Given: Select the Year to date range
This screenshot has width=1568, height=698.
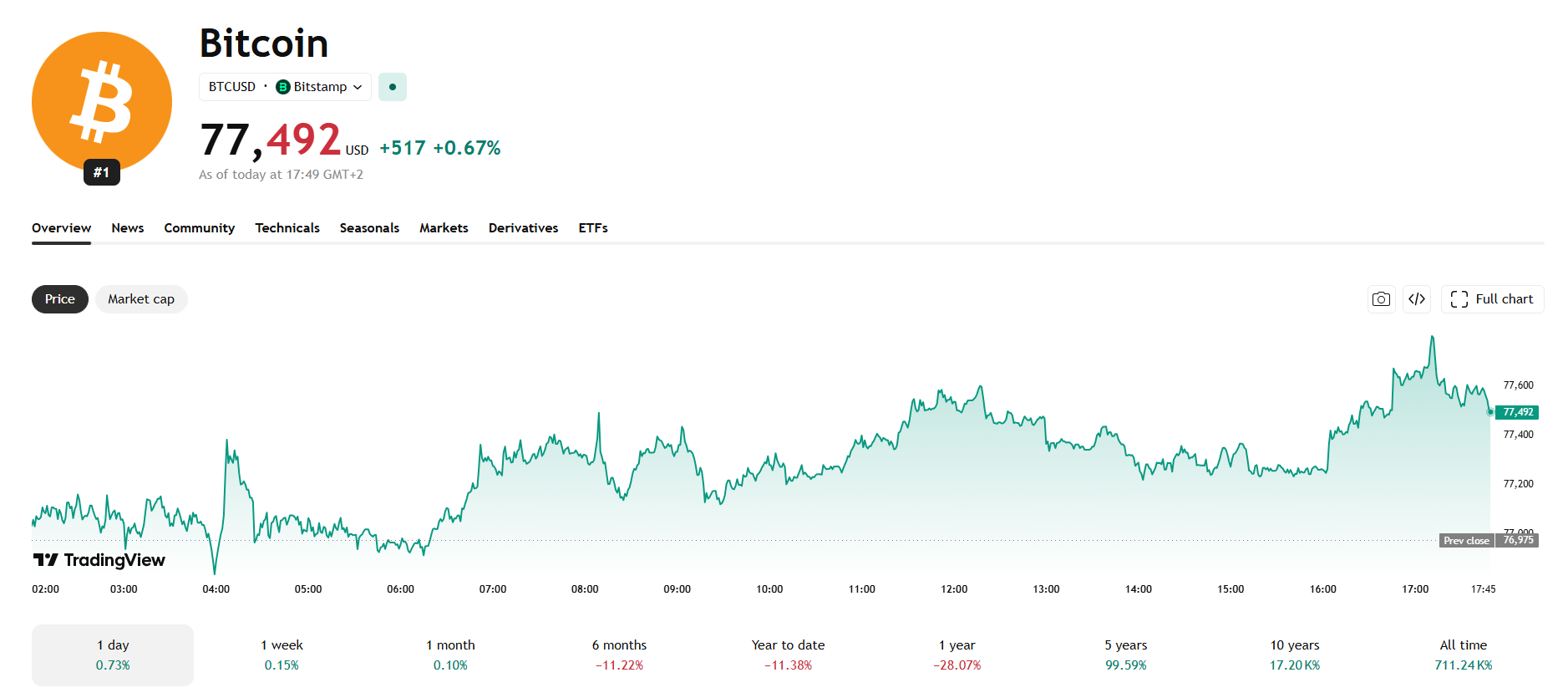Looking at the screenshot, I should click(788, 655).
